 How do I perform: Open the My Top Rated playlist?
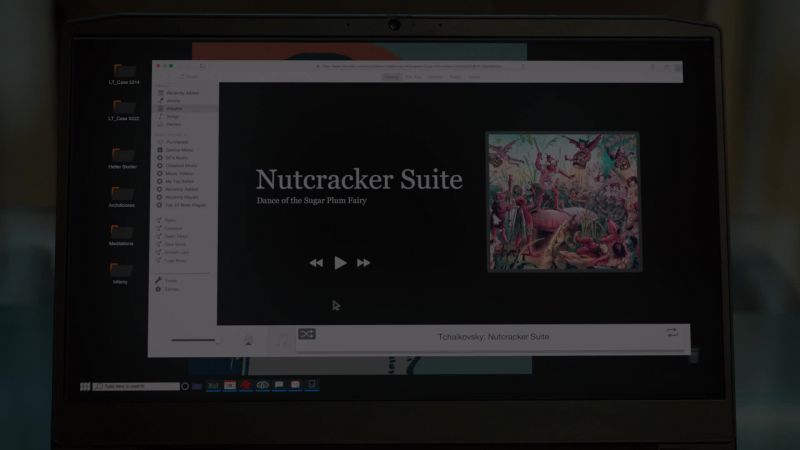(x=176, y=181)
